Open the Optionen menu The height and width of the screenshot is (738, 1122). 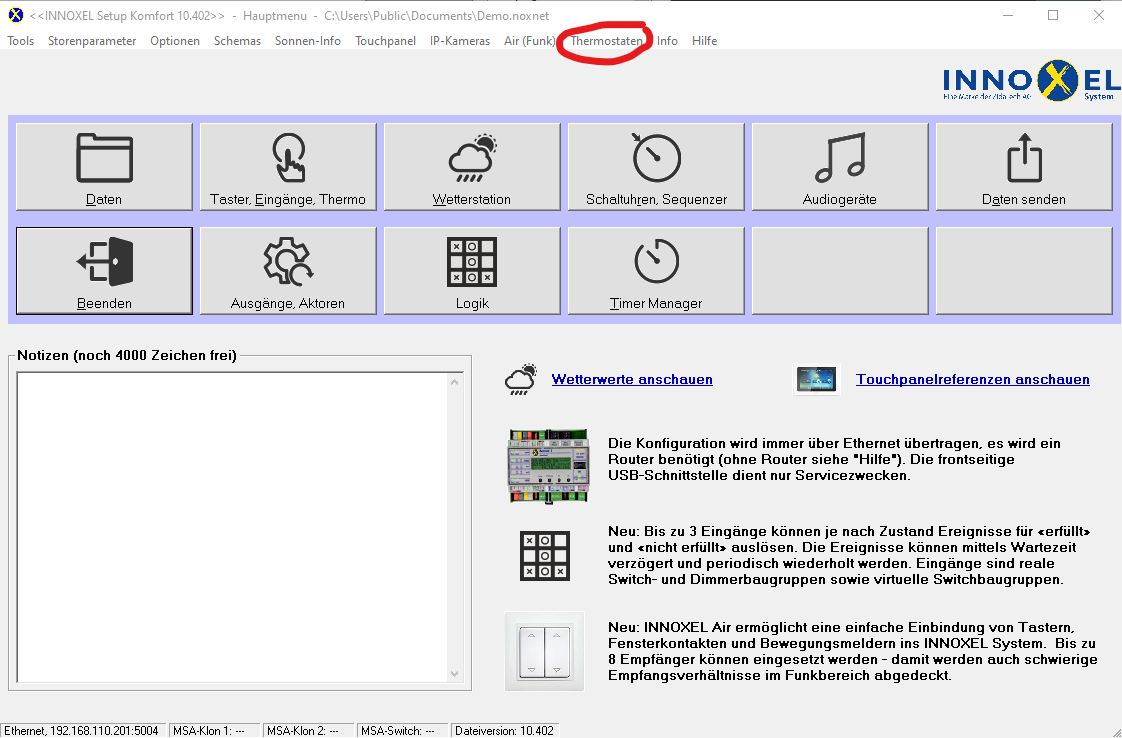pyautogui.click(x=175, y=41)
